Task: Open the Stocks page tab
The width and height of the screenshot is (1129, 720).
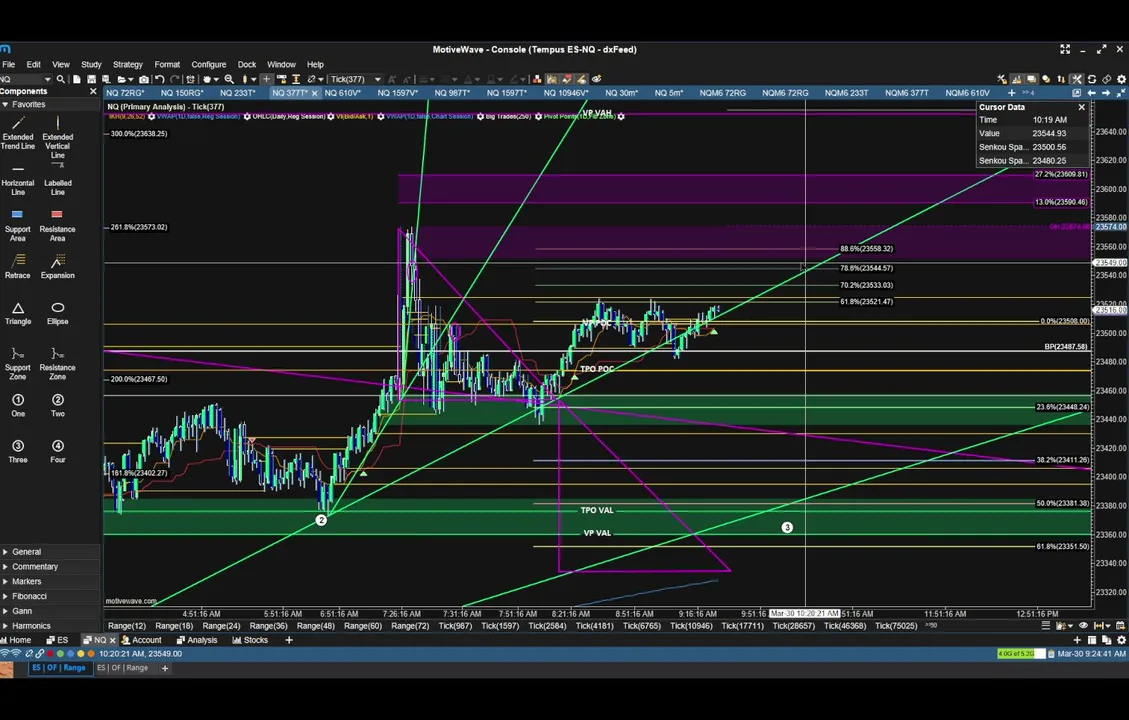Action: [251, 640]
